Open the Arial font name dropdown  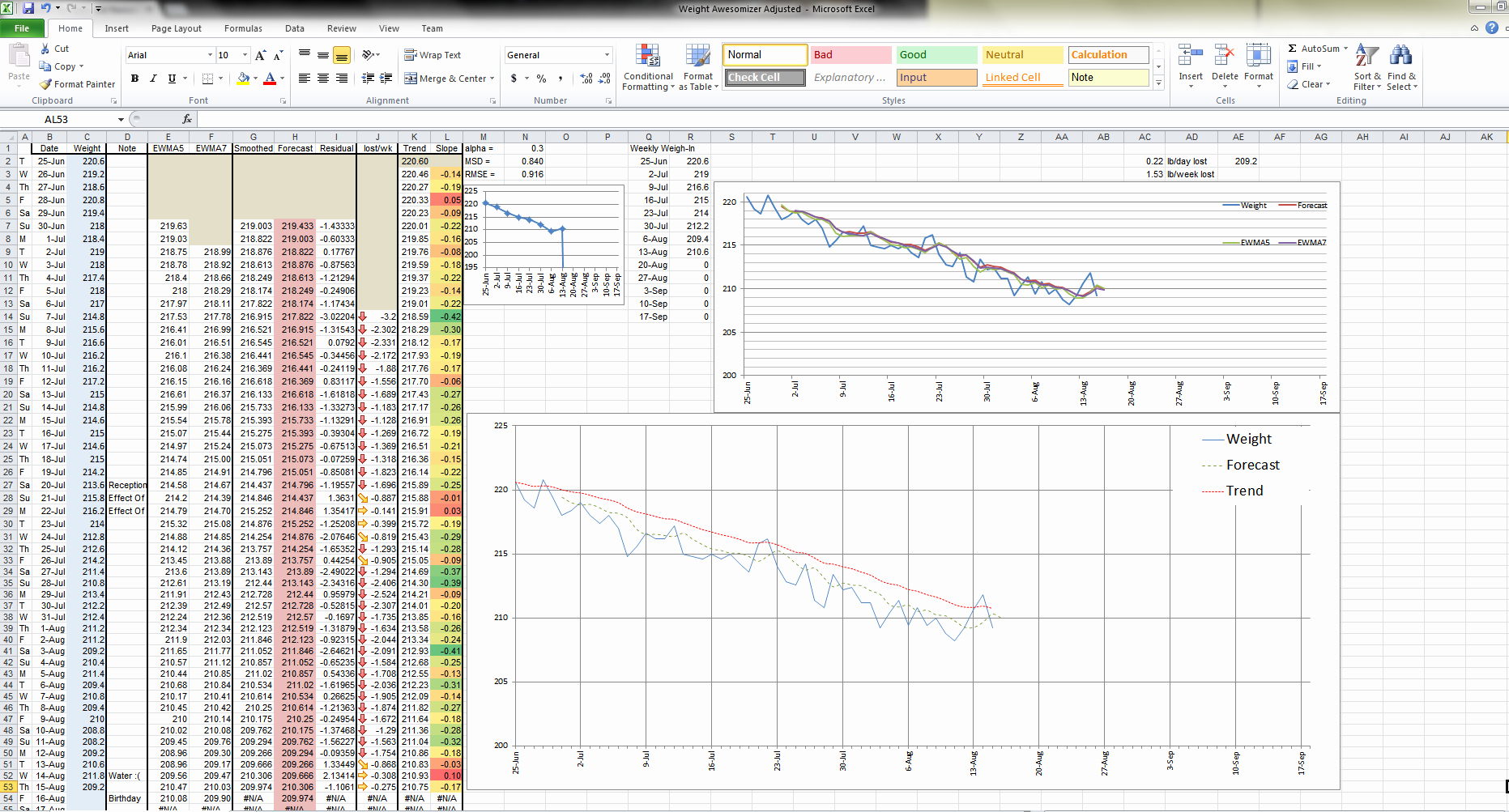[x=211, y=55]
